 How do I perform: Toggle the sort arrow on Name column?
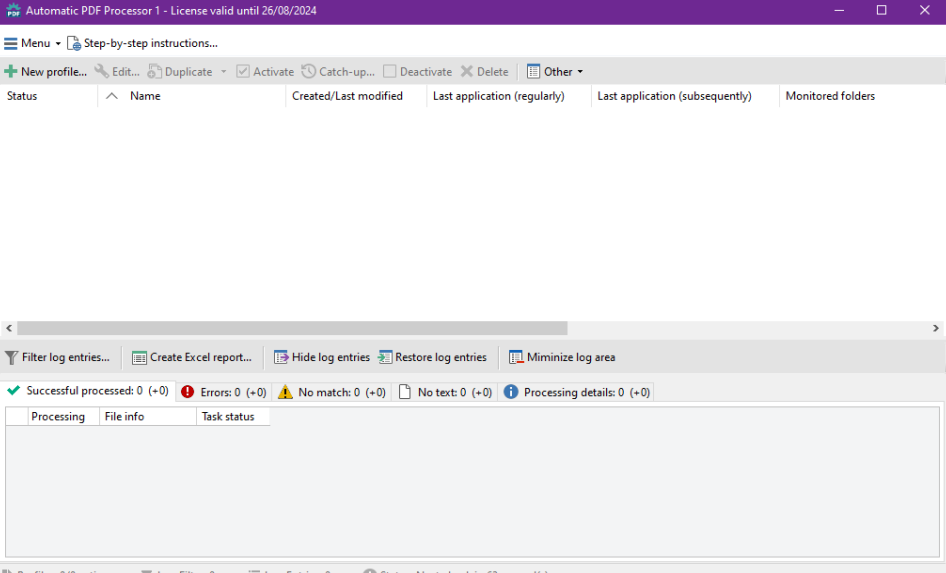[112, 96]
